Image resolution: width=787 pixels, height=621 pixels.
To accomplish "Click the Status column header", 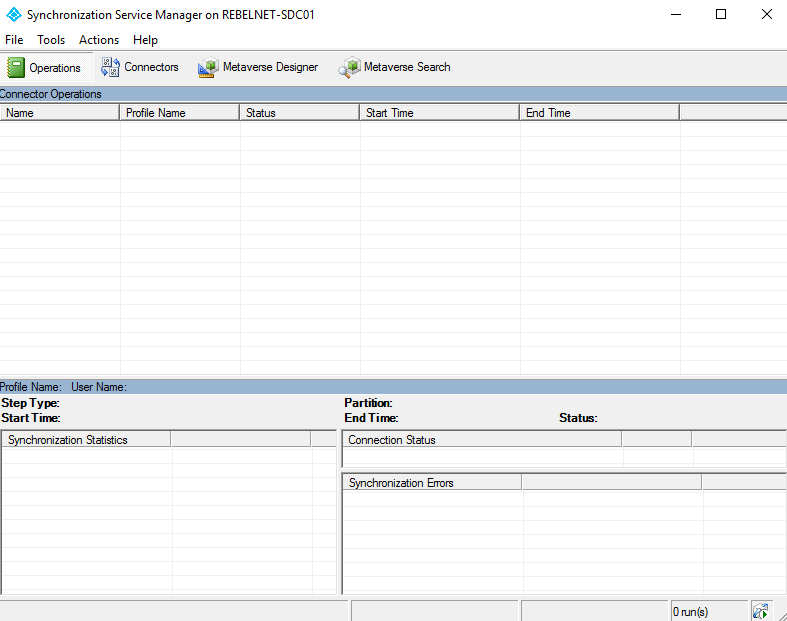I will [x=300, y=112].
